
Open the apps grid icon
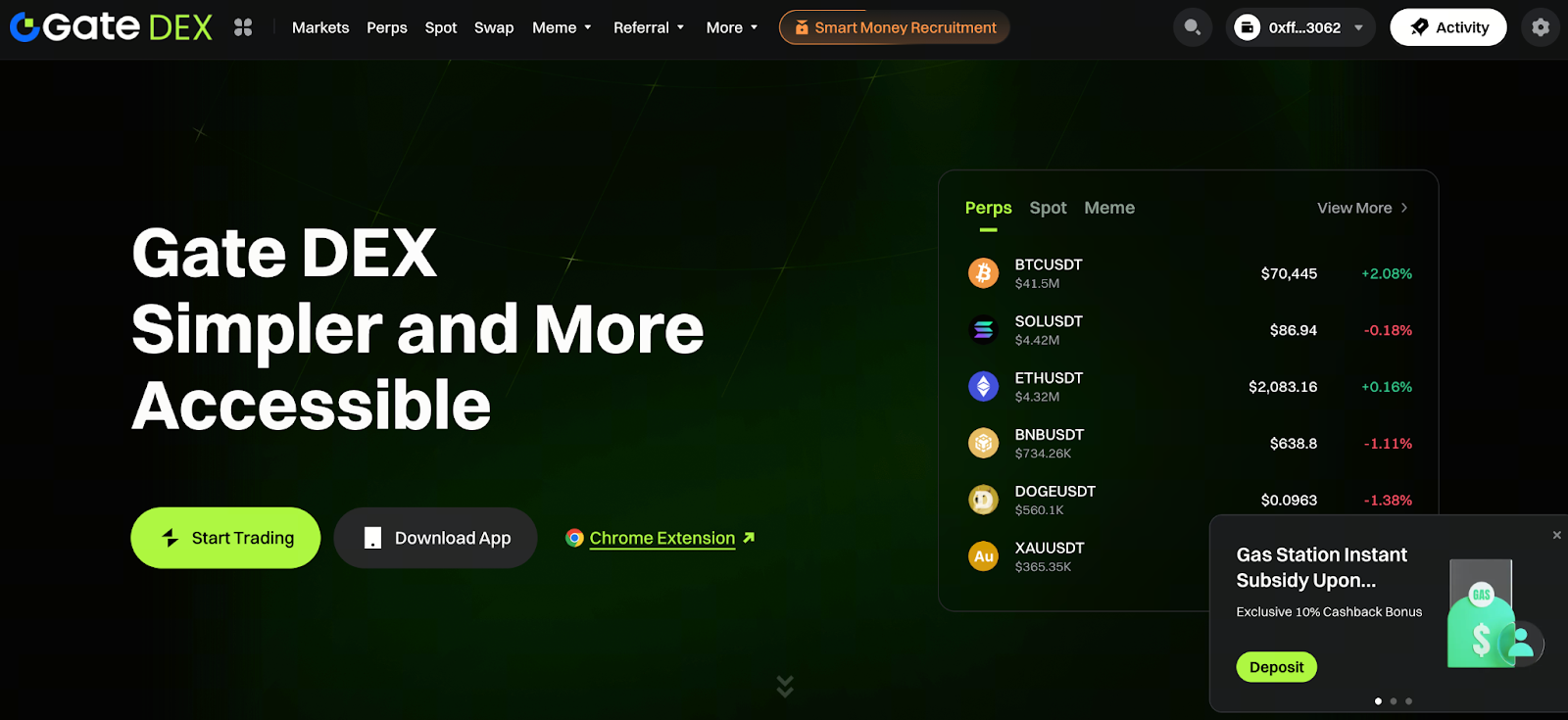pyautogui.click(x=243, y=27)
